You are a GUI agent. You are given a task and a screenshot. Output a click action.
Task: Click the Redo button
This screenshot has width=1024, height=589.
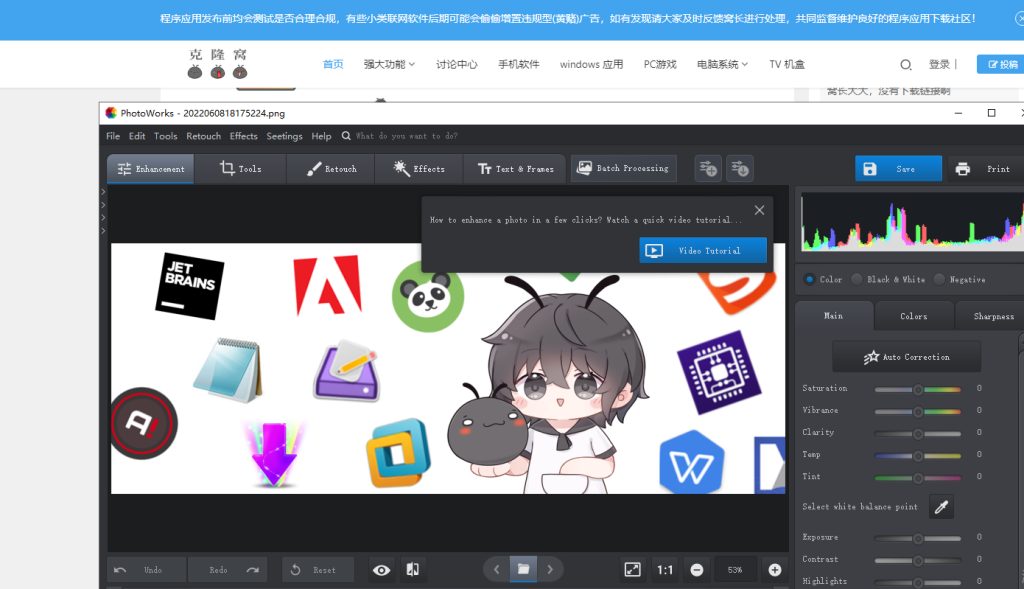[227, 570]
